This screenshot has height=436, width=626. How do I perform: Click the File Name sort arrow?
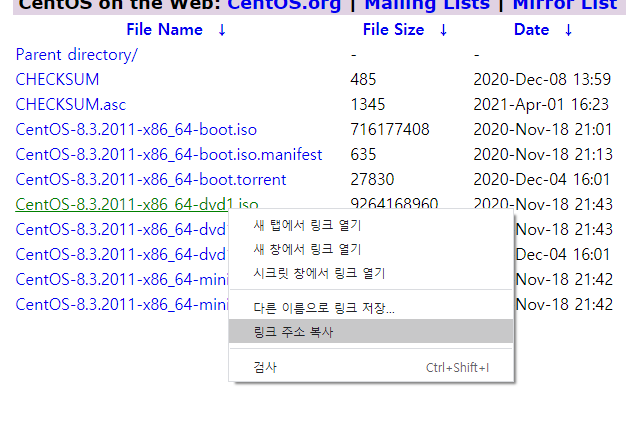222,30
